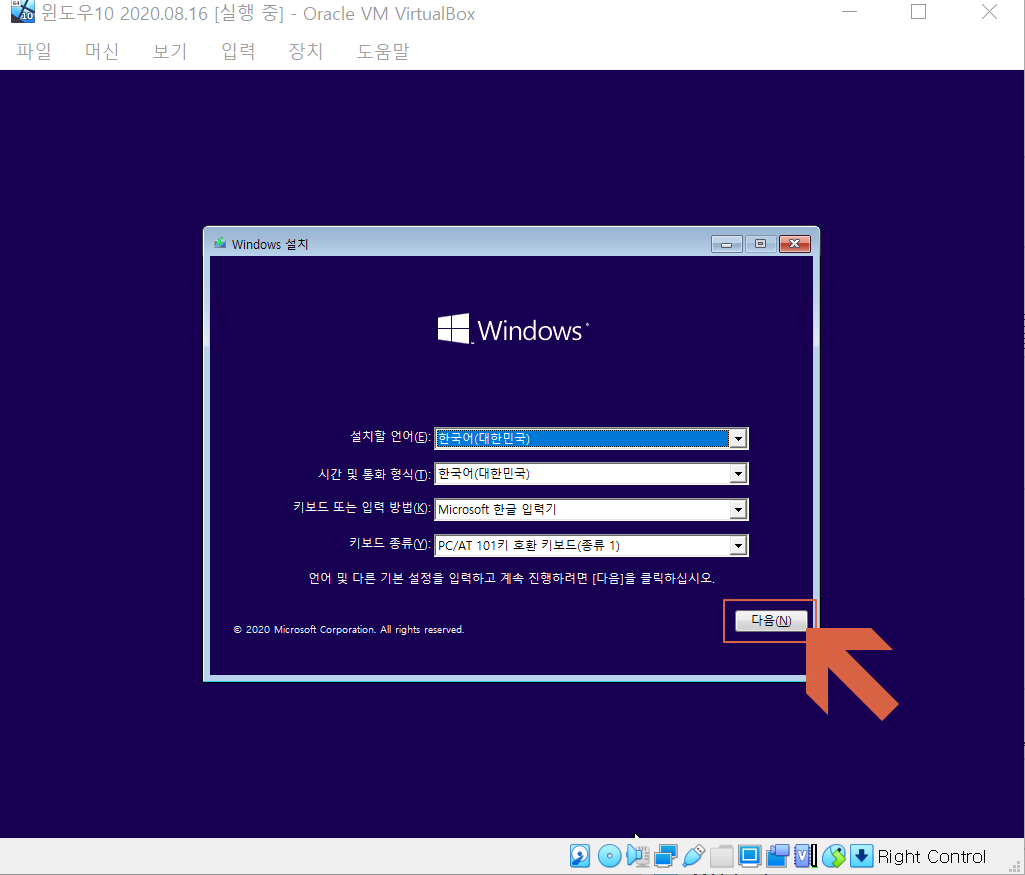
Task: Expand the Microsoft 한글 입력기 dropdown
Action: coord(738,510)
